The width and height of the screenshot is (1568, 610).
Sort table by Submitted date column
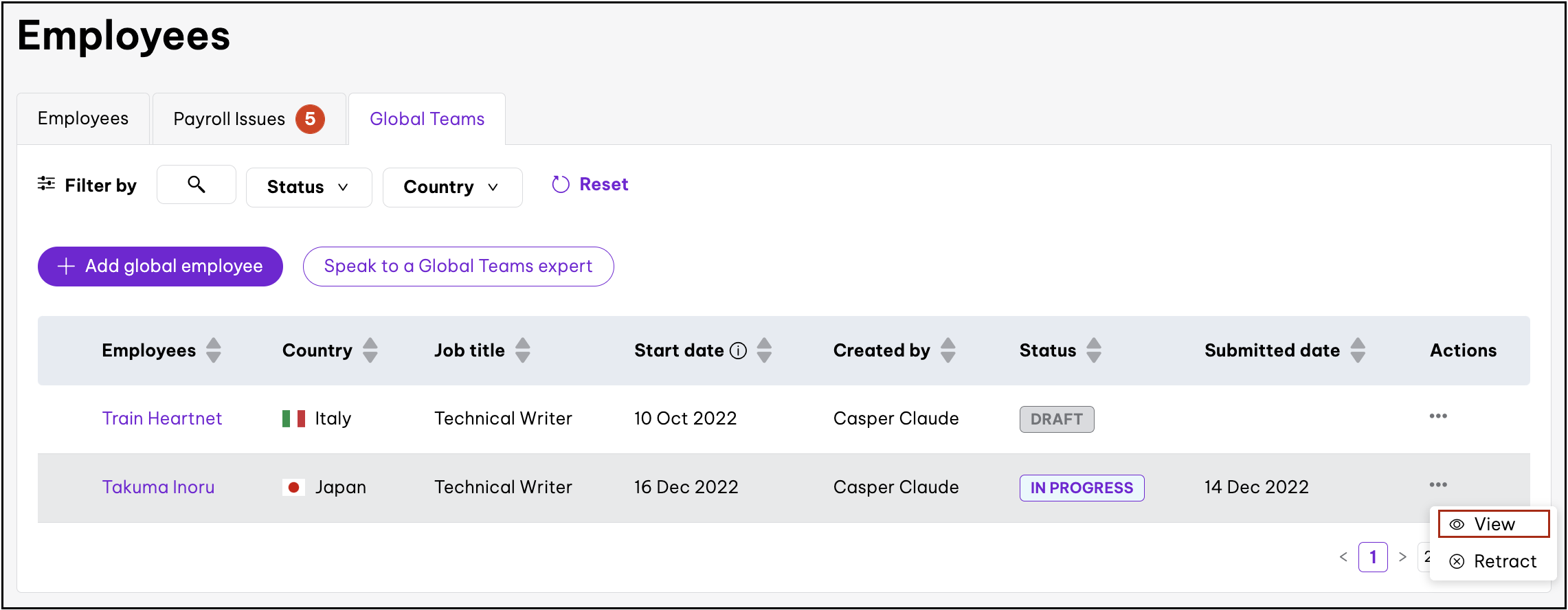point(1358,350)
